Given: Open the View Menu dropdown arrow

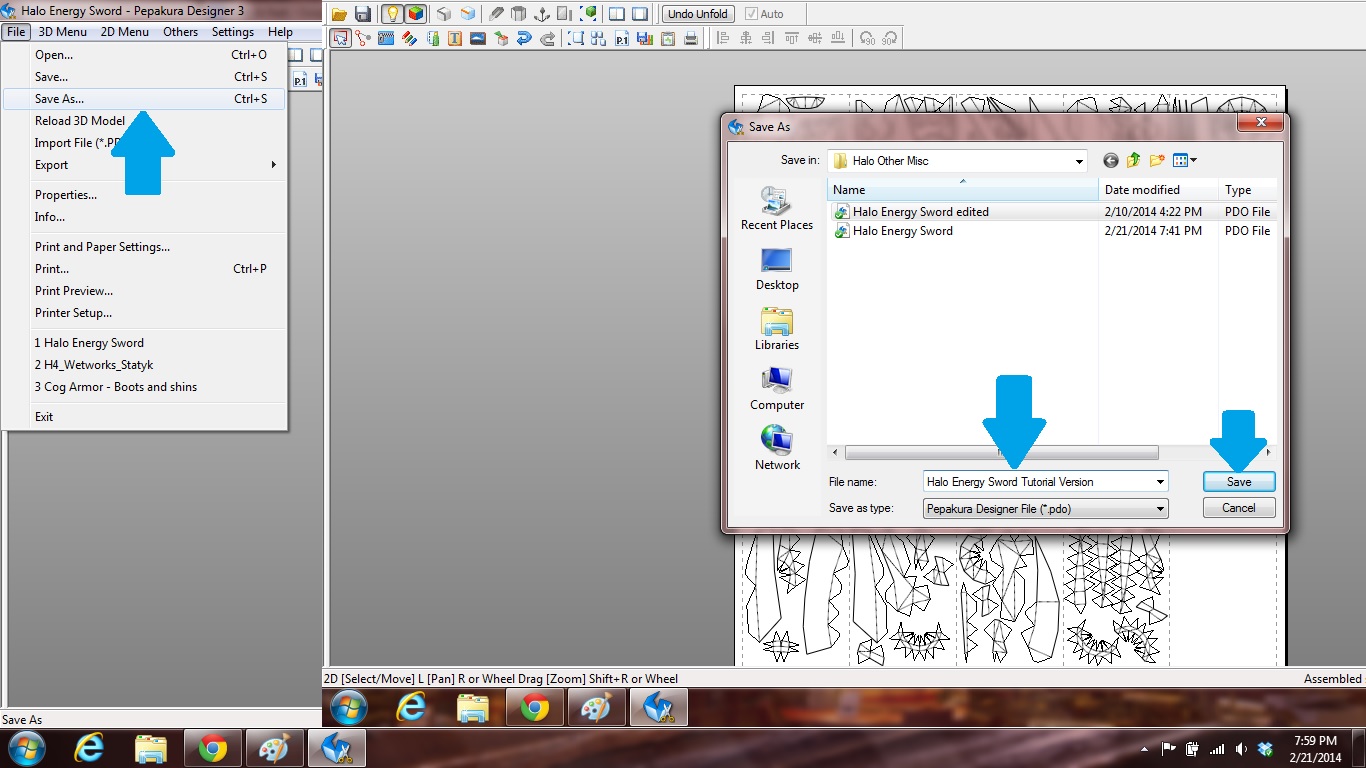Looking at the screenshot, I should [1193, 161].
